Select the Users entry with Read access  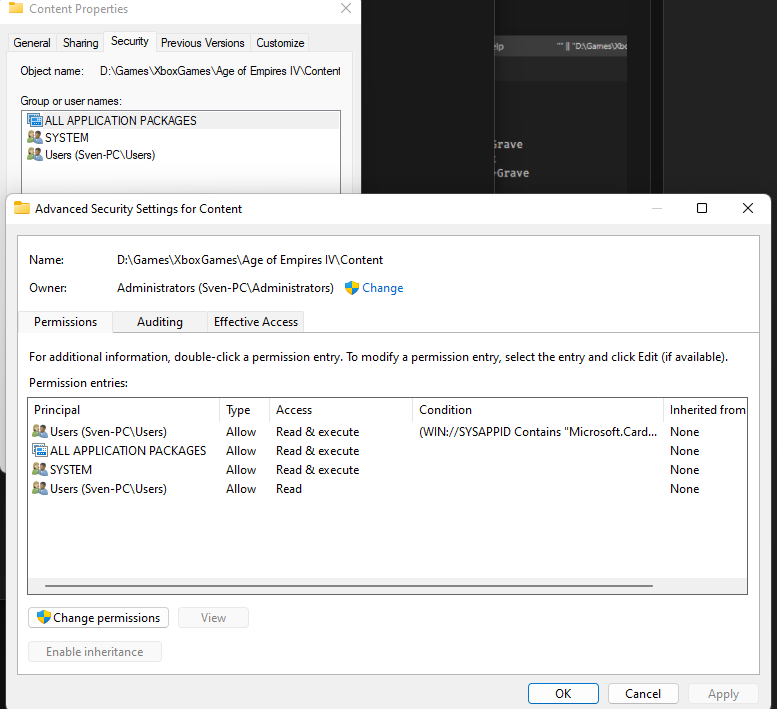tap(387, 489)
